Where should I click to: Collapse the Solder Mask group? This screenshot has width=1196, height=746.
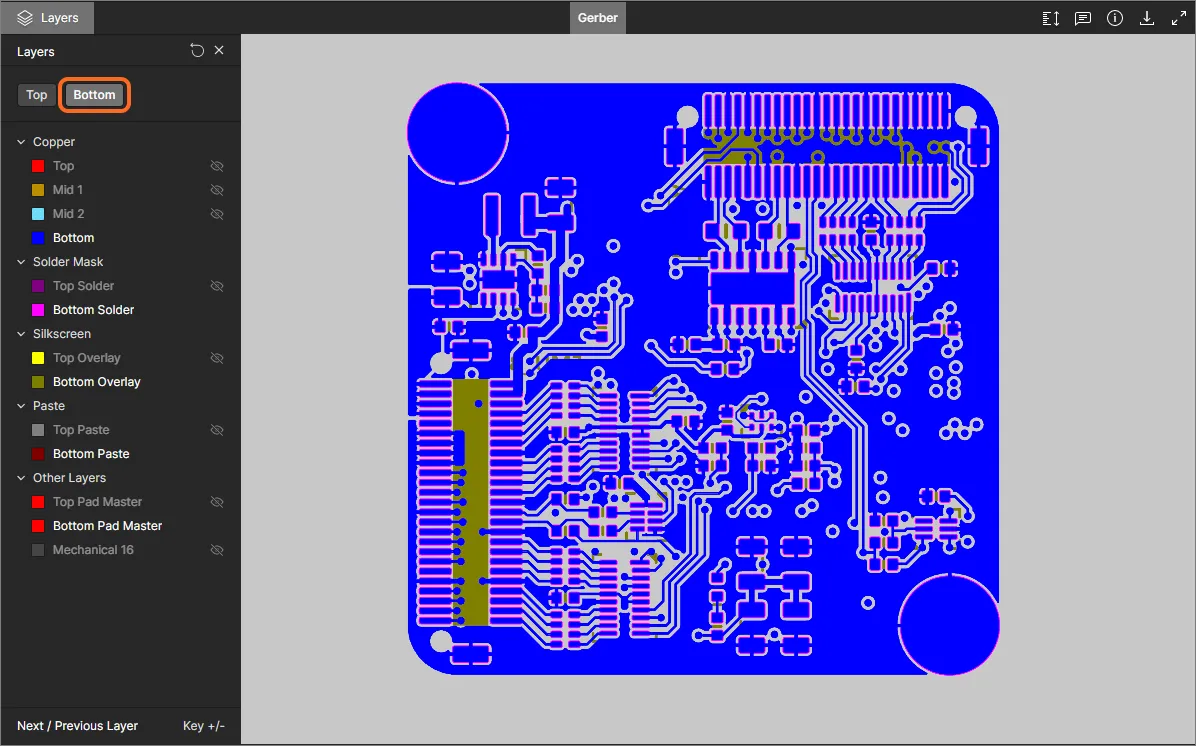pyautogui.click(x=21, y=262)
